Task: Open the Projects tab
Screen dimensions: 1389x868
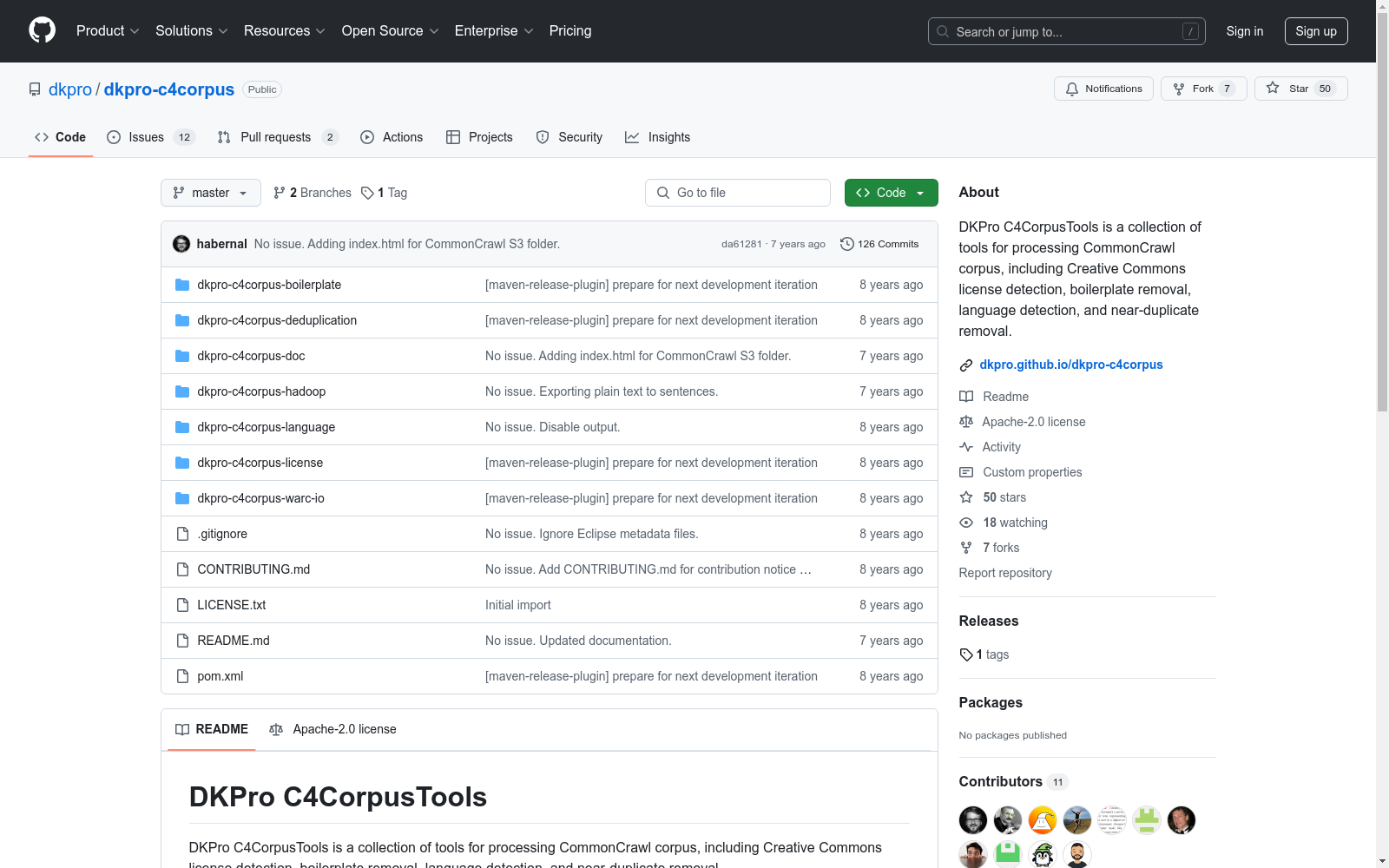Action: [479, 137]
